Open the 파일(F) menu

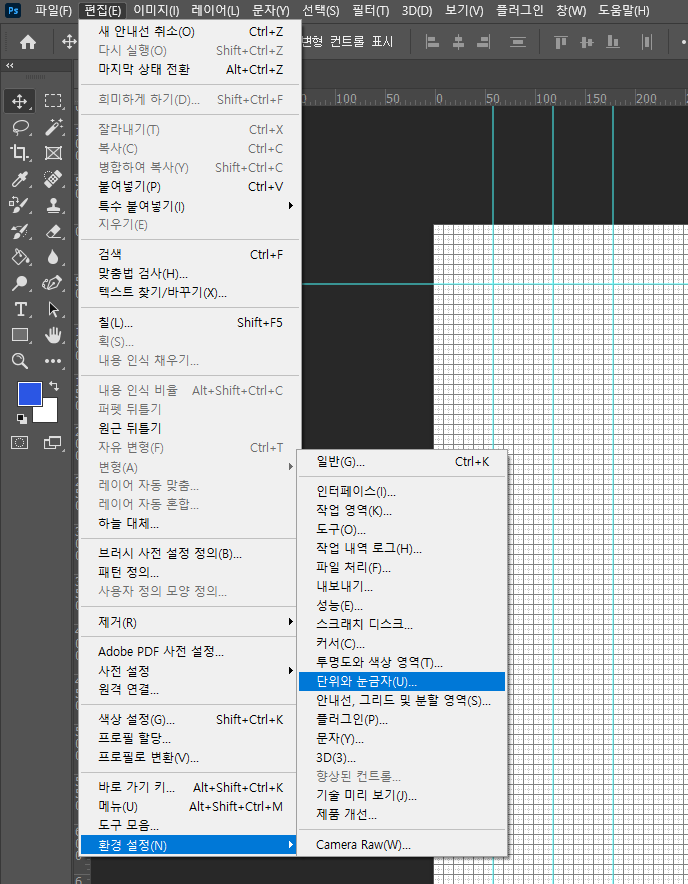point(53,10)
